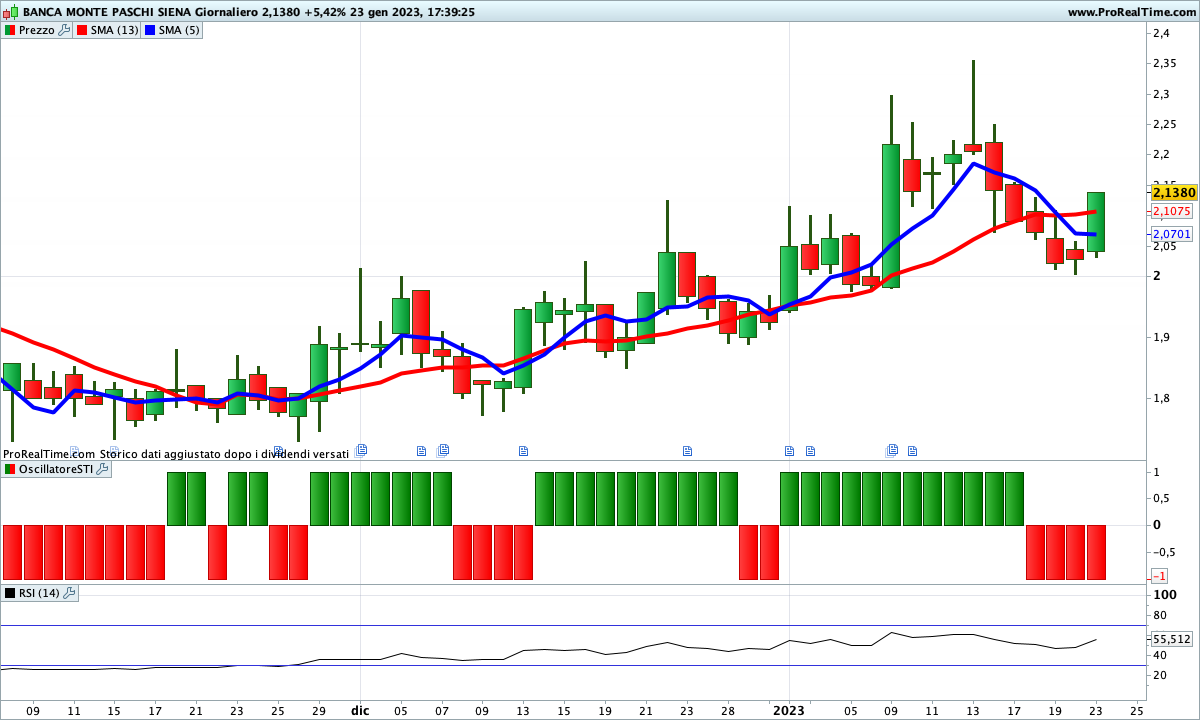Image resolution: width=1200 pixels, height=720 pixels.
Task: Open OscillatoreSTI settings wrench icon
Action: point(102,469)
